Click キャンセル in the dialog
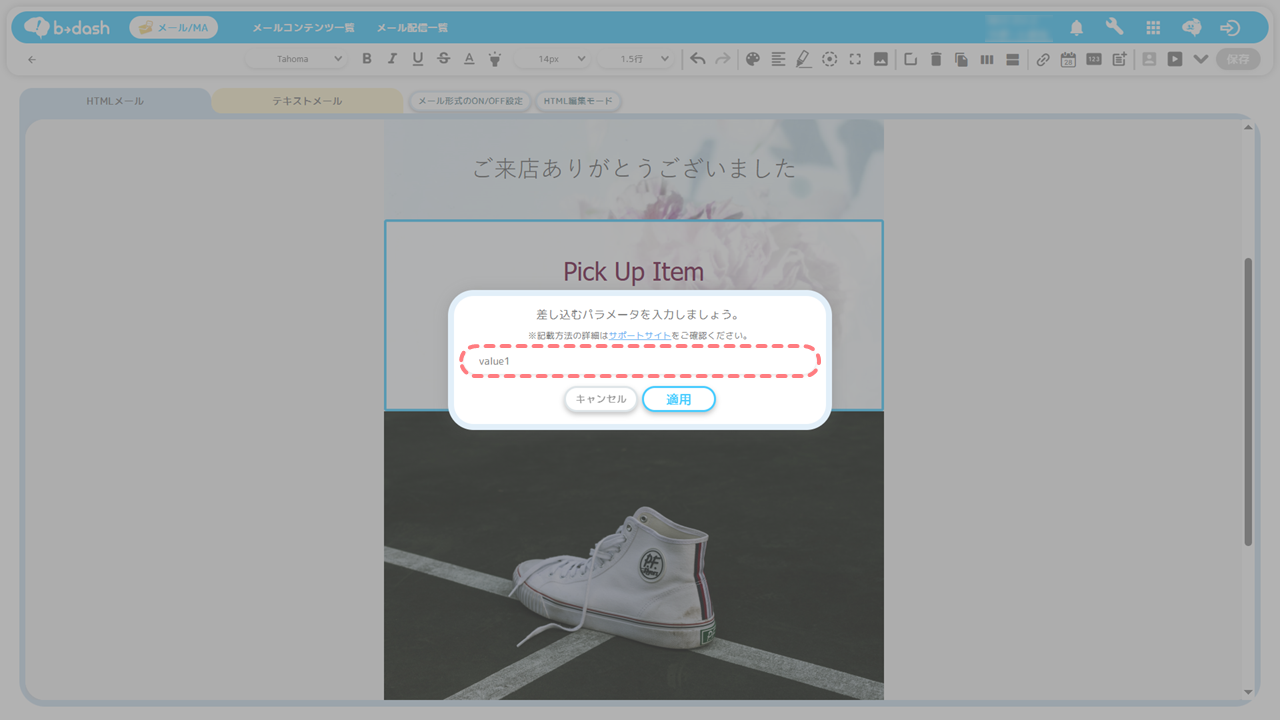Screen dimensions: 1280x720 click(601, 399)
